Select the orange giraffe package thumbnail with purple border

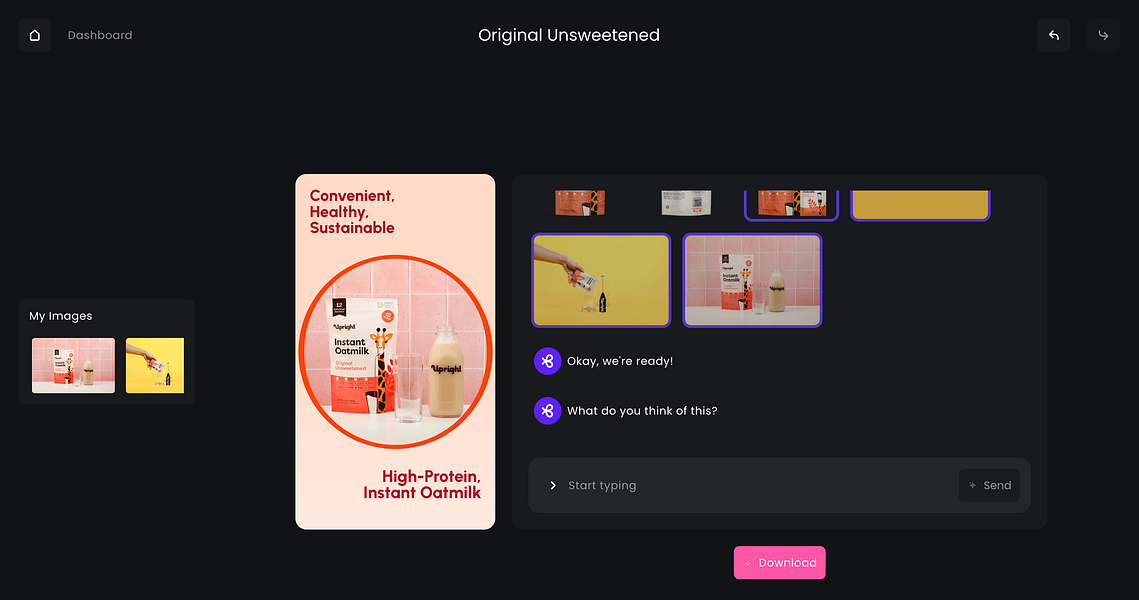point(792,204)
